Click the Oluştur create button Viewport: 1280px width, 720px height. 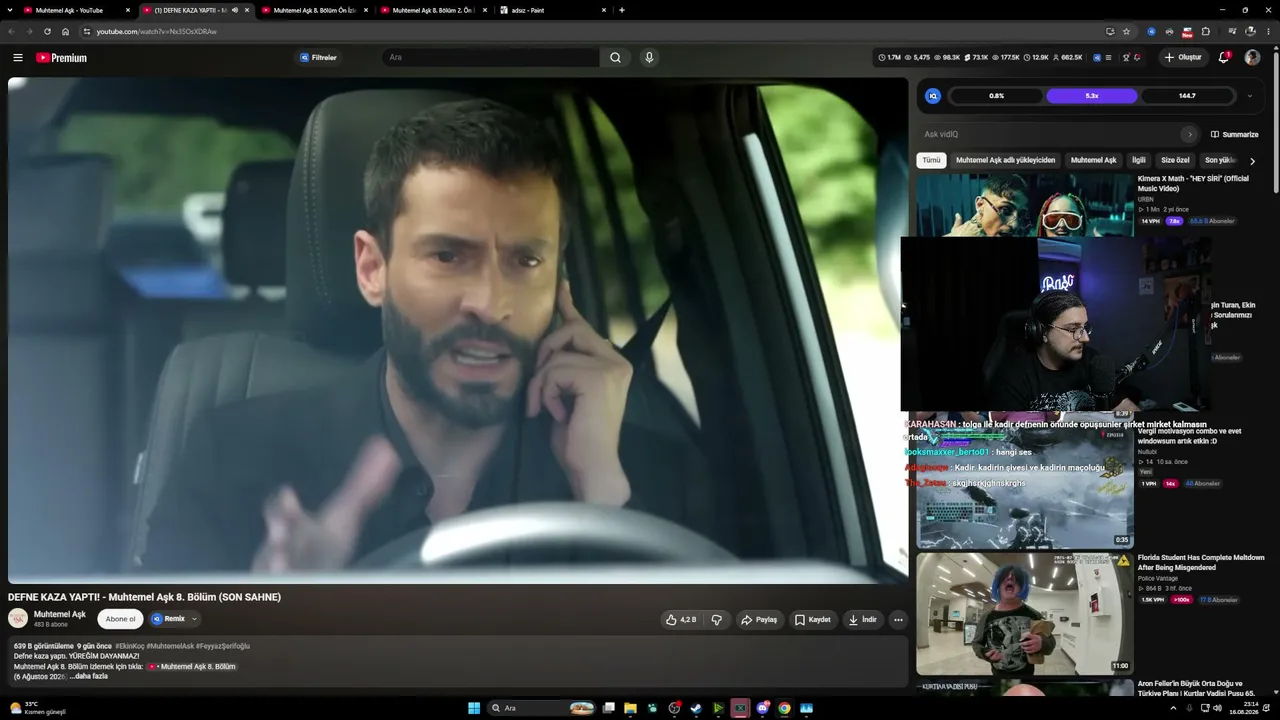pos(1183,58)
